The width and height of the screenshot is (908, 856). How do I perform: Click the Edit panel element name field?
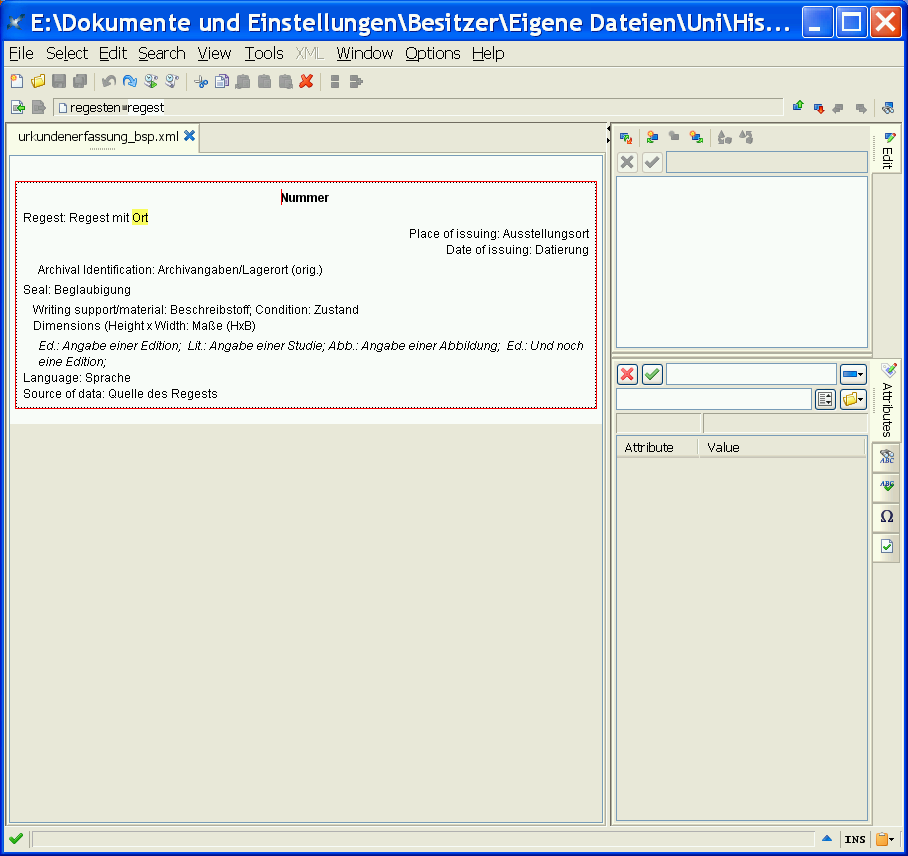[767, 162]
